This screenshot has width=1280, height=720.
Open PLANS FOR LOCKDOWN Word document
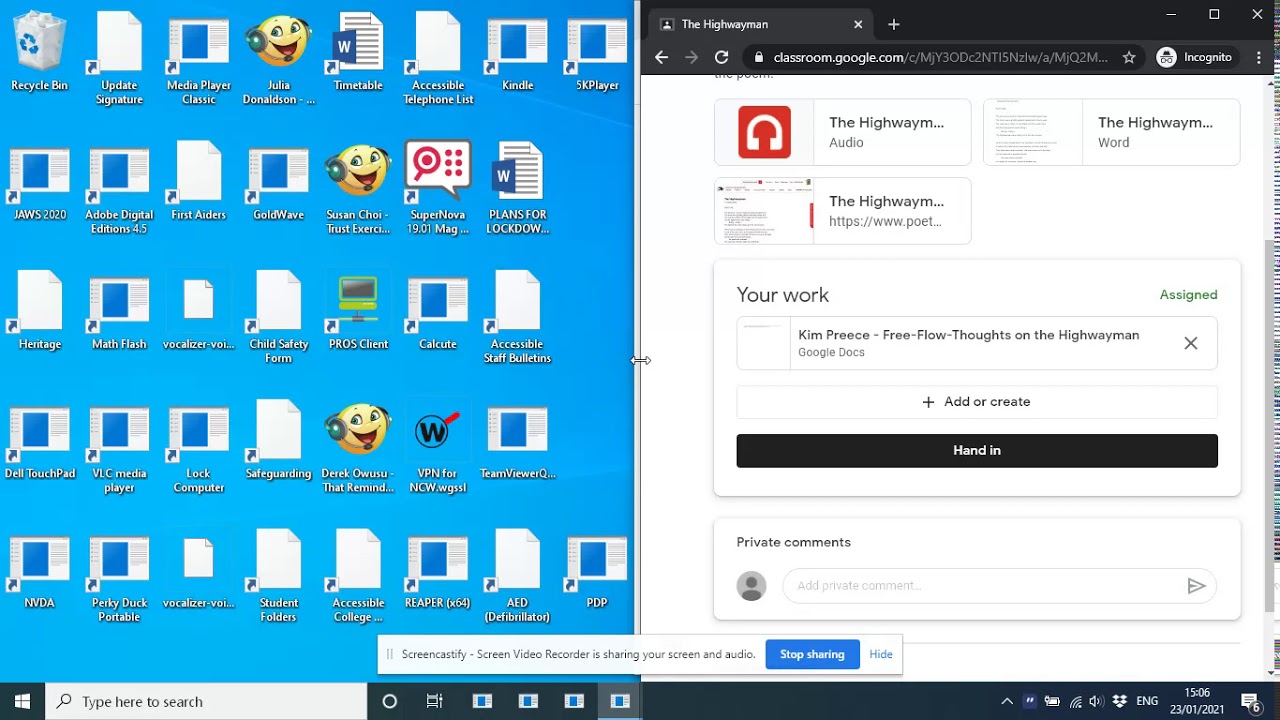click(x=517, y=189)
